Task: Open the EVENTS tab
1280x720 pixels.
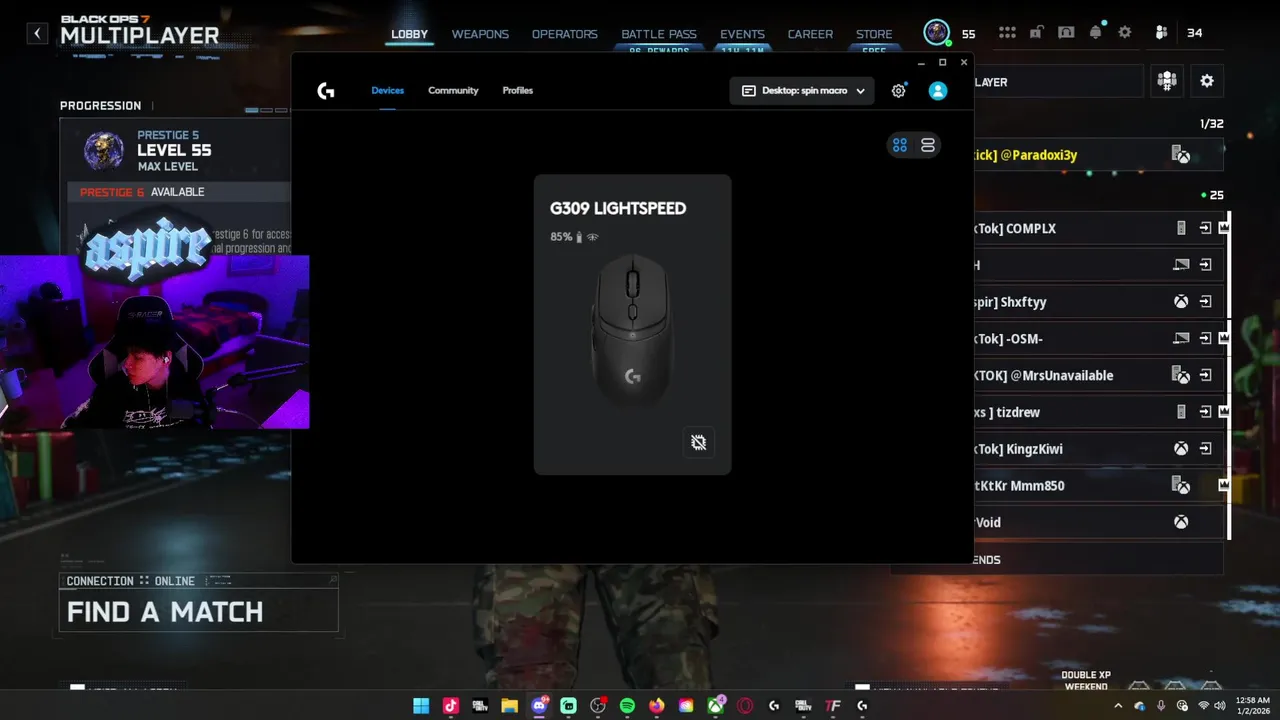Action: point(742,34)
